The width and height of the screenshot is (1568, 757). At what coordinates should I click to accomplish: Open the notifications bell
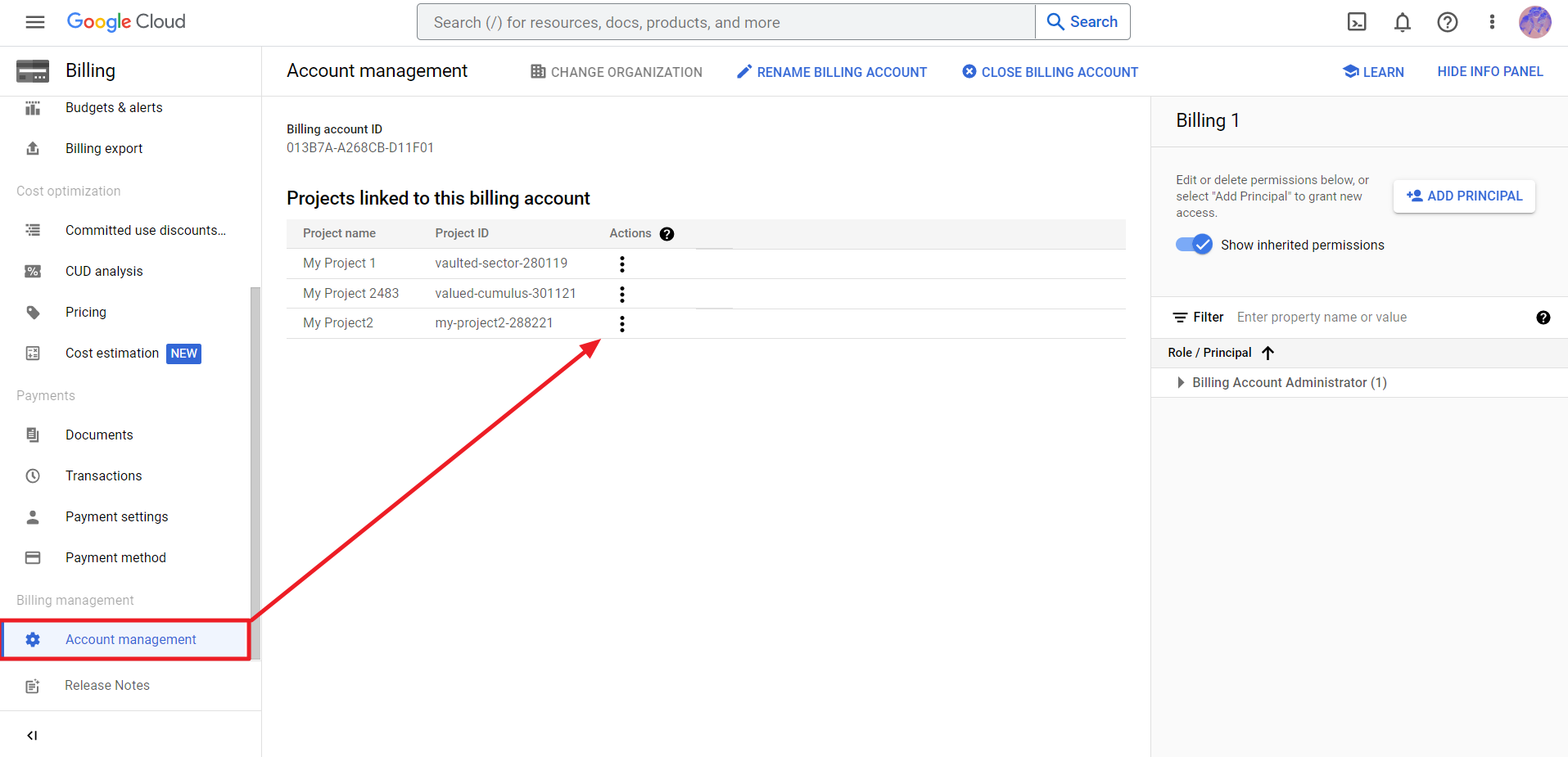pos(1403,22)
